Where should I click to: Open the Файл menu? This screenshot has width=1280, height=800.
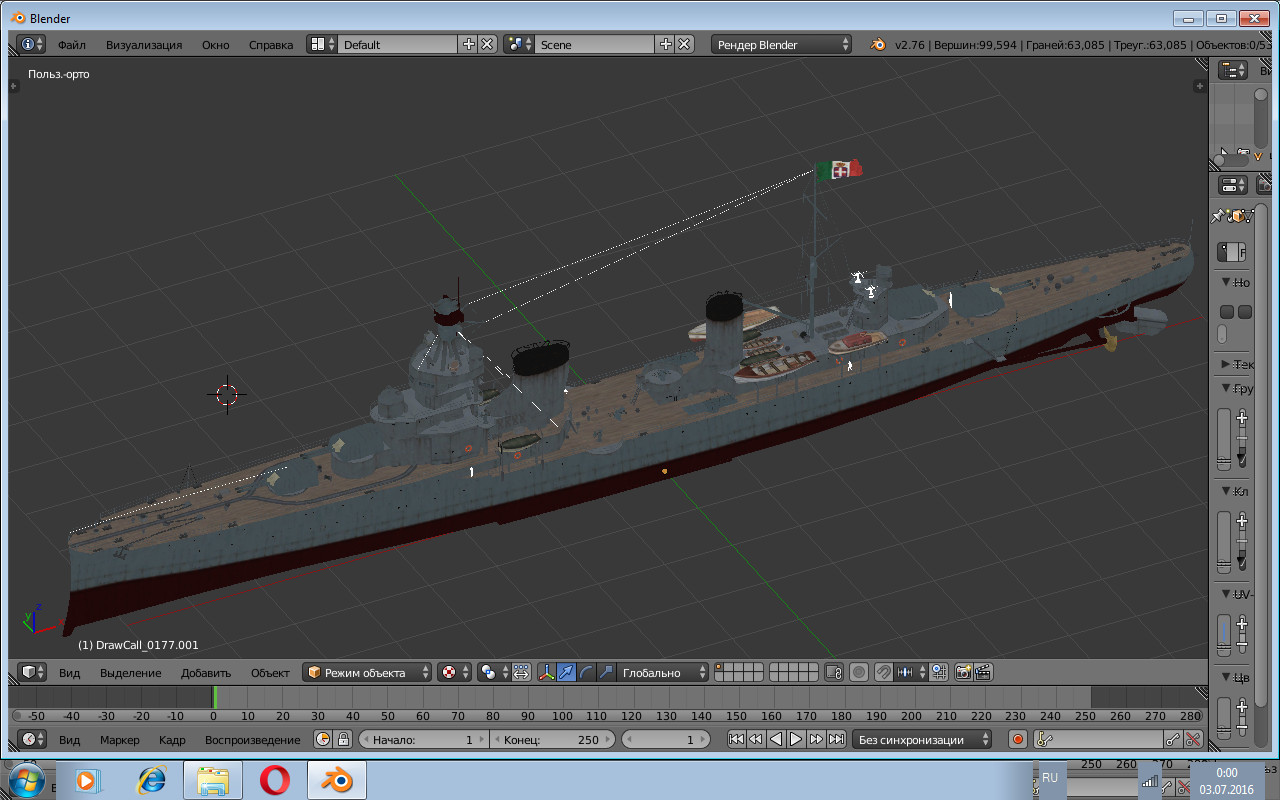click(x=71, y=44)
